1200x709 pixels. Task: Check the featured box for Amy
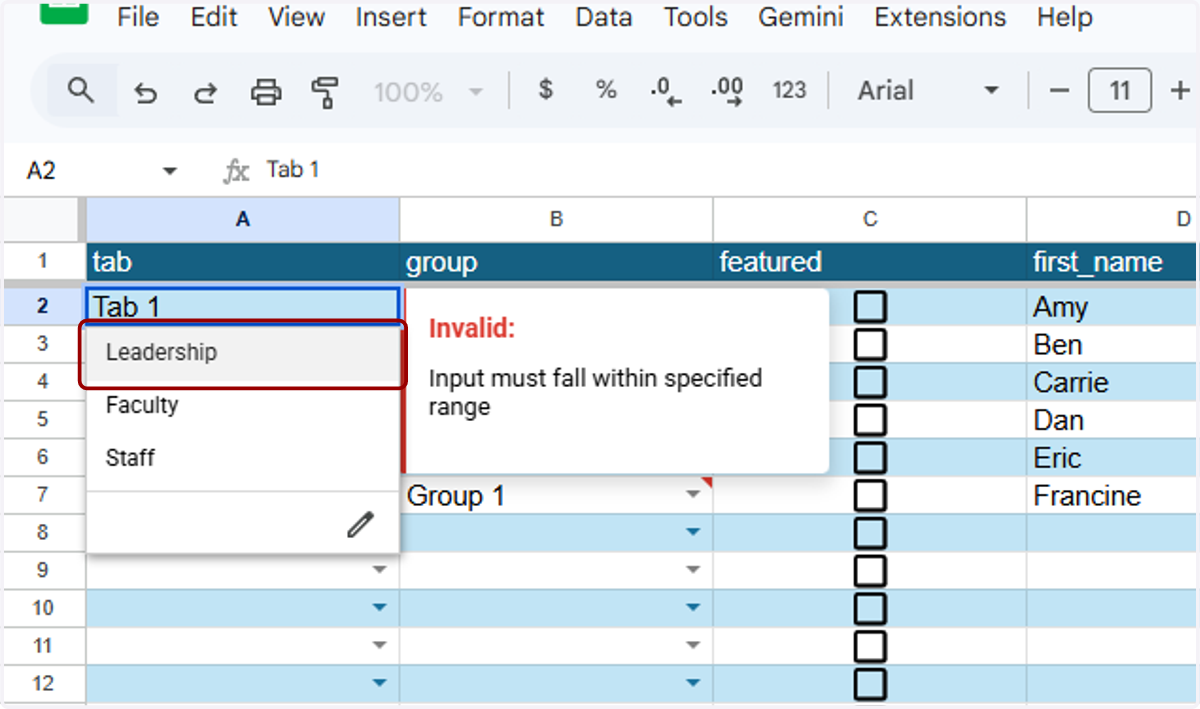point(870,307)
